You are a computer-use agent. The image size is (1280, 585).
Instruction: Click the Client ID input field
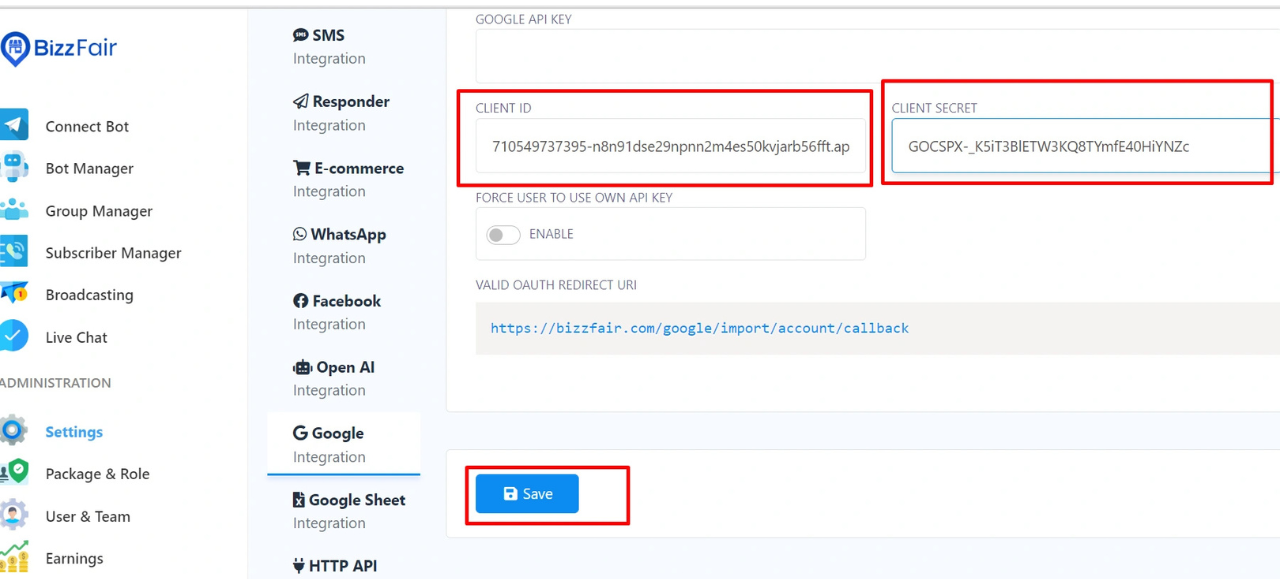671,146
